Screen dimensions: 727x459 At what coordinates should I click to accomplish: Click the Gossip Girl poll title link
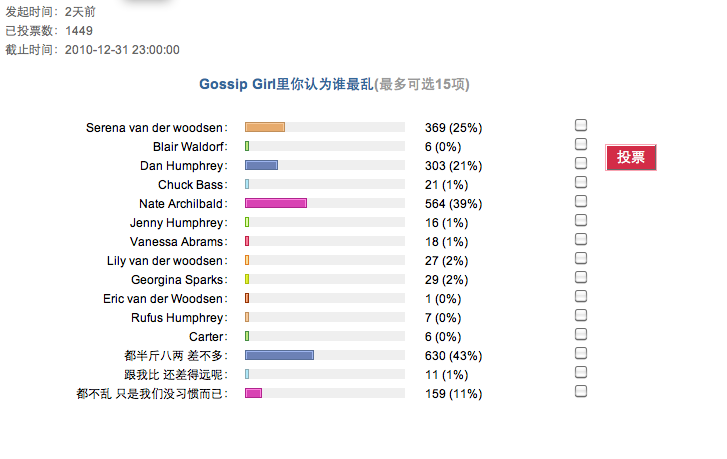[334, 84]
